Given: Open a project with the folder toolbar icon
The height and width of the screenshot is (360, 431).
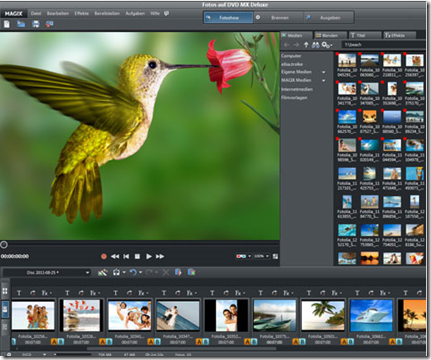Looking at the screenshot, I should (x=21, y=24).
